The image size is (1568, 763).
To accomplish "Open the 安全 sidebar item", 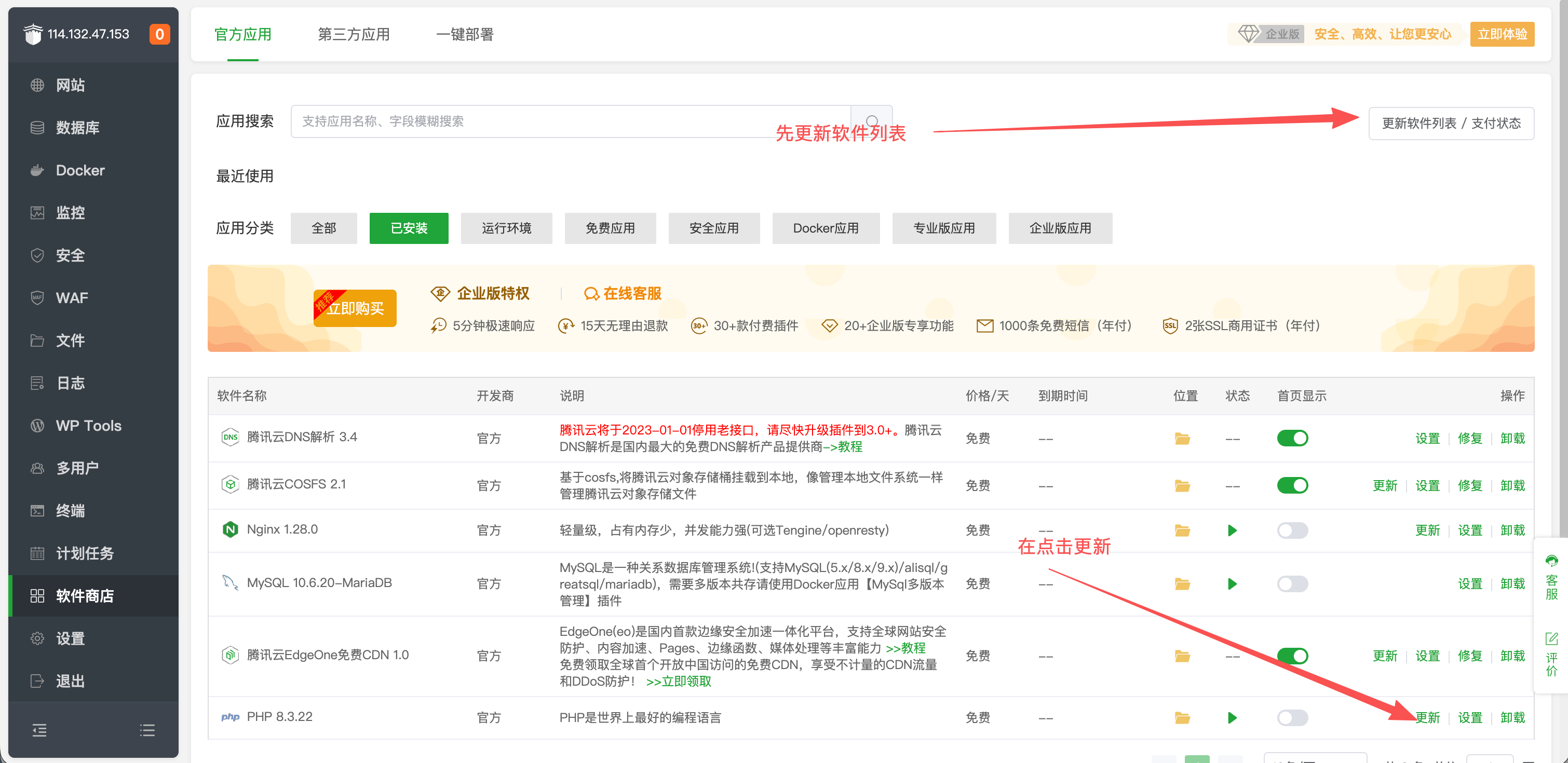I will (93, 255).
